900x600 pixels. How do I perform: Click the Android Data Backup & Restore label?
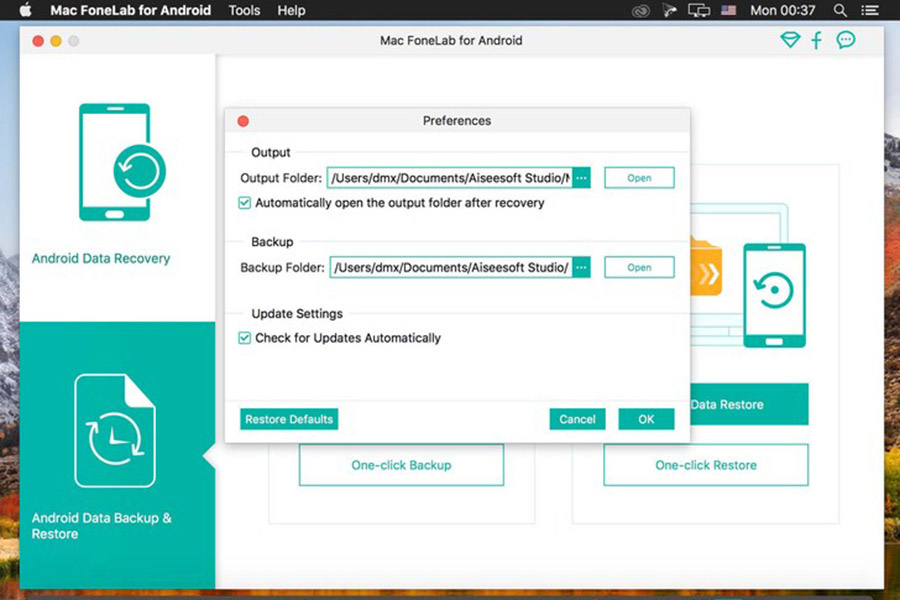[x=102, y=525]
